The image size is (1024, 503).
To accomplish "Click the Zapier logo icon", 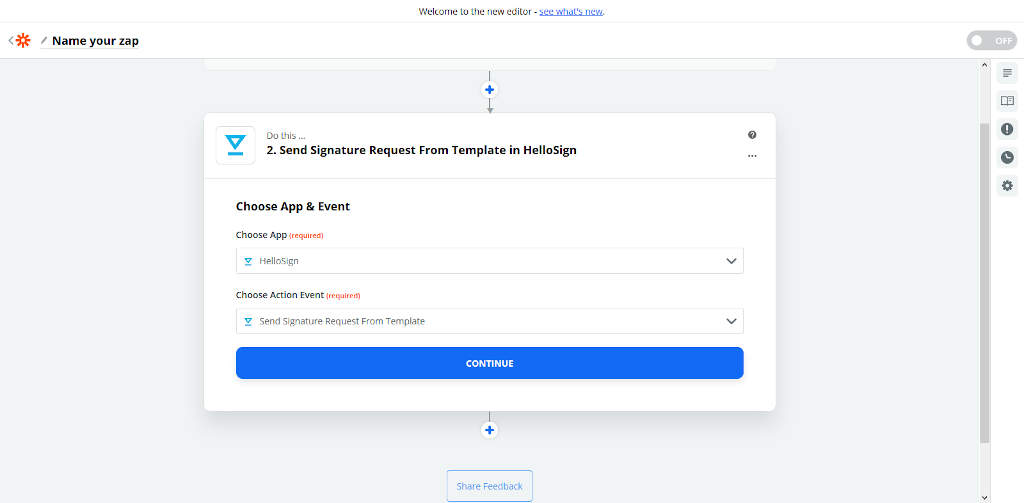I will pyautogui.click(x=23, y=41).
